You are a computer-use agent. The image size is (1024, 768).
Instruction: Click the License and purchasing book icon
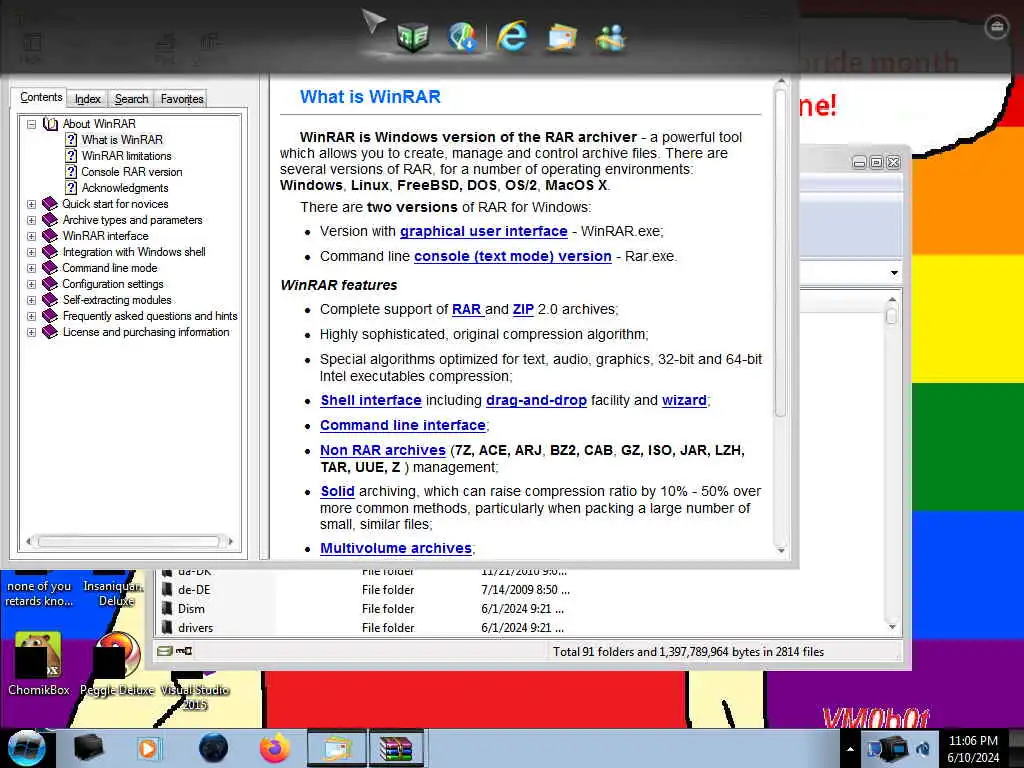tap(50, 332)
